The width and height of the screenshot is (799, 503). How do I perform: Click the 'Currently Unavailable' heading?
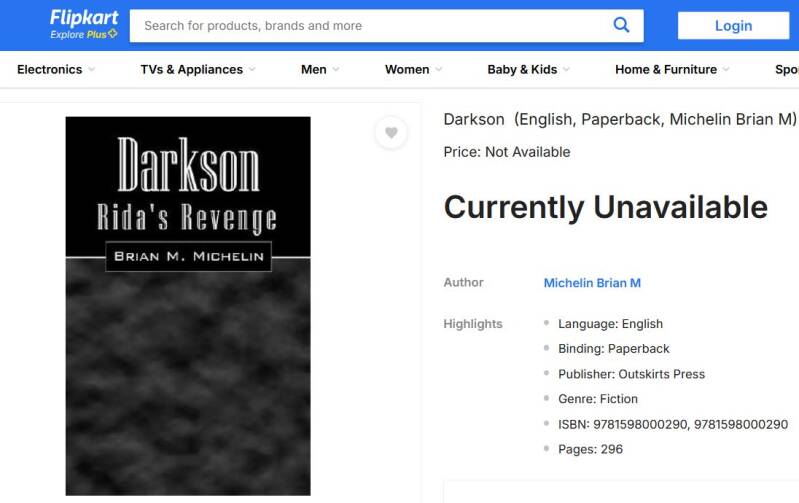[605, 207]
